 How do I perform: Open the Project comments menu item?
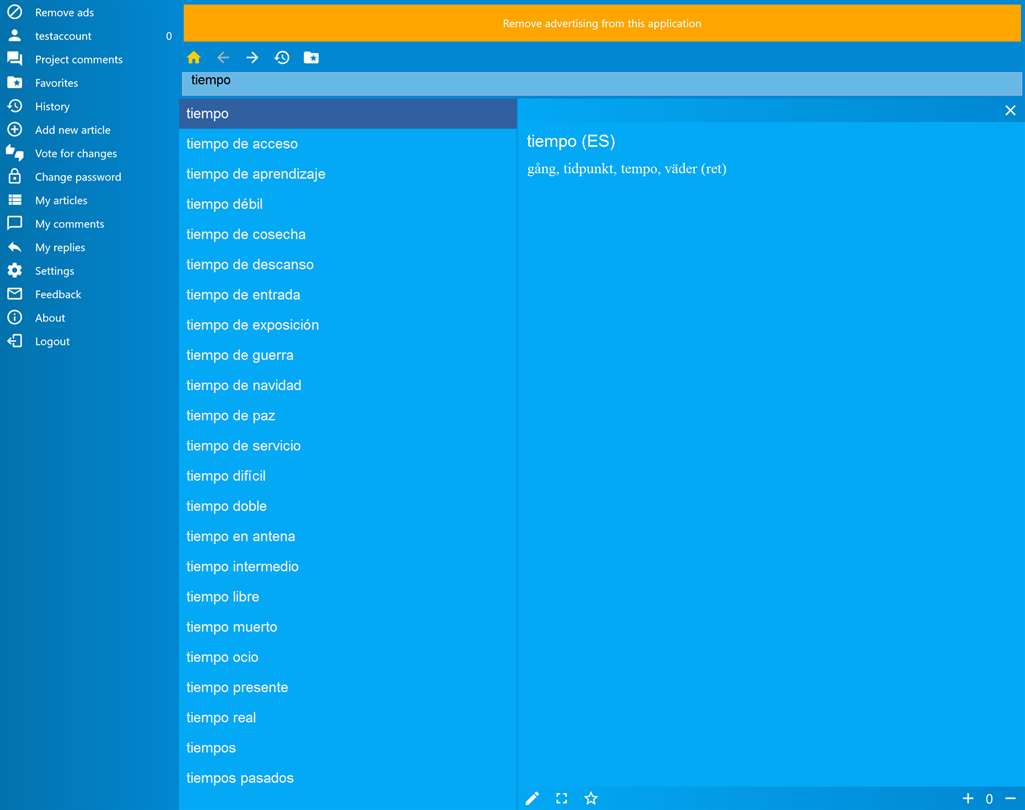pos(78,59)
